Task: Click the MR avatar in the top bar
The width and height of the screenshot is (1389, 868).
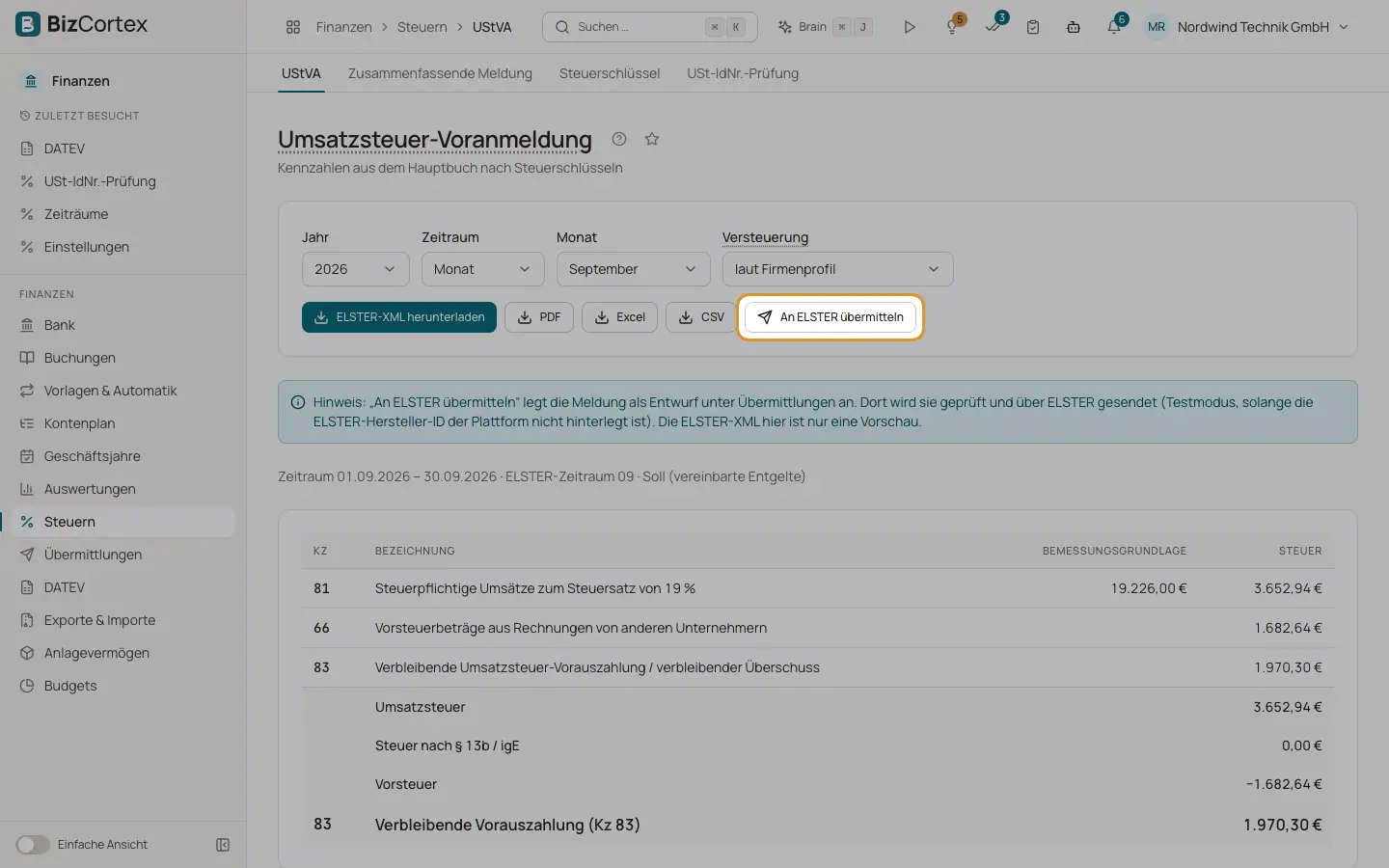Action: pos(1157,27)
